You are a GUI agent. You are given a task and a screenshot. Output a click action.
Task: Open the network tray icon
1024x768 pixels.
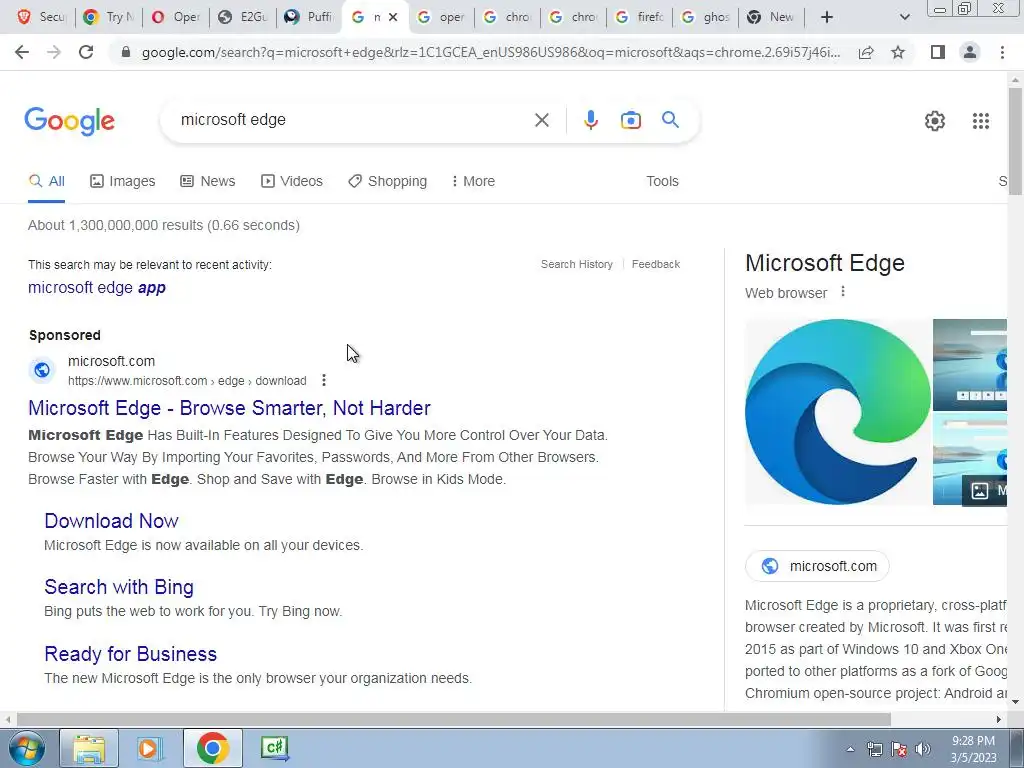[x=874, y=750]
